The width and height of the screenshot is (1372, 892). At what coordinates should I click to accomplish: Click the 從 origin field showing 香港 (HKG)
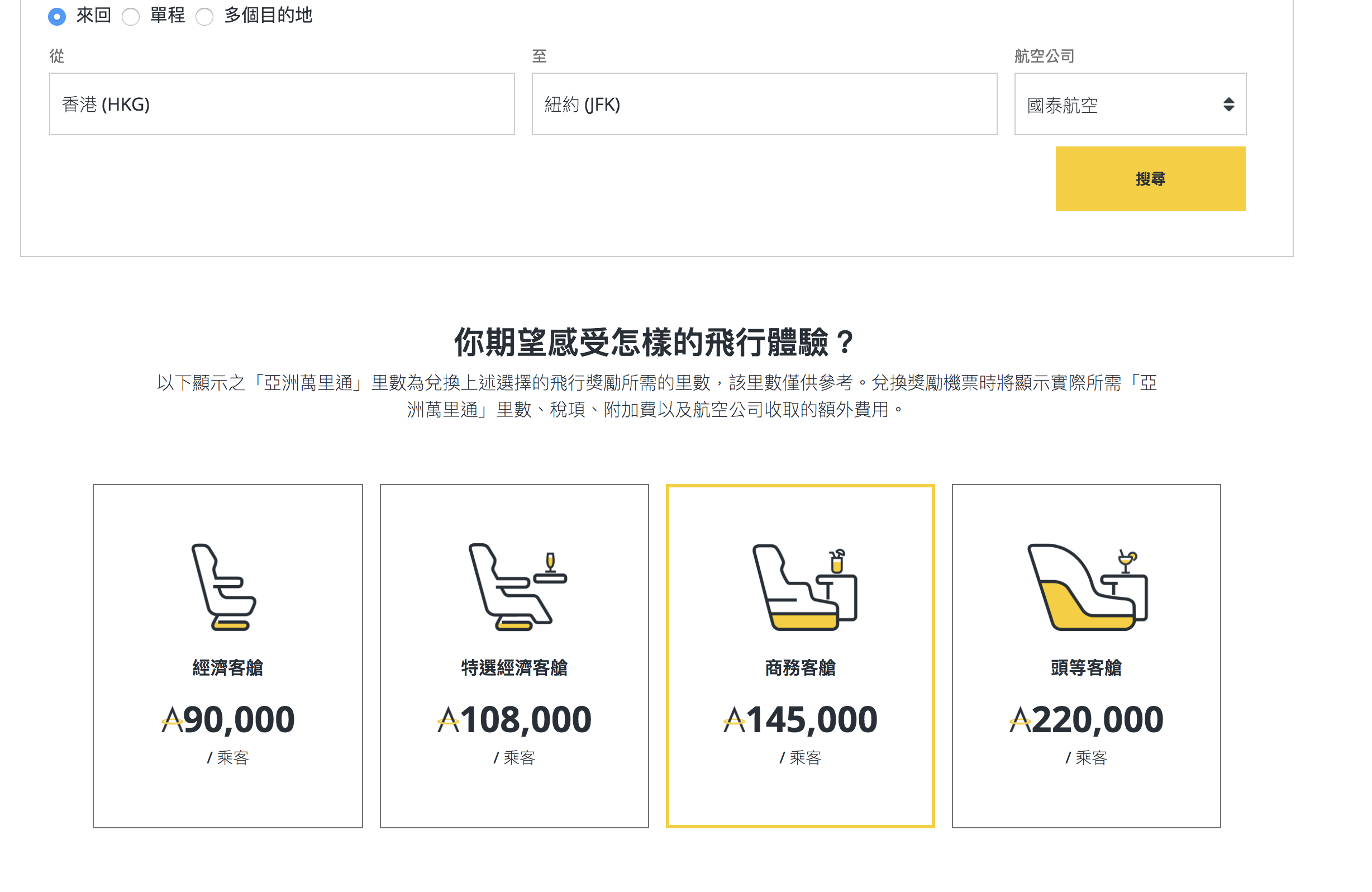click(x=282, y=104)
